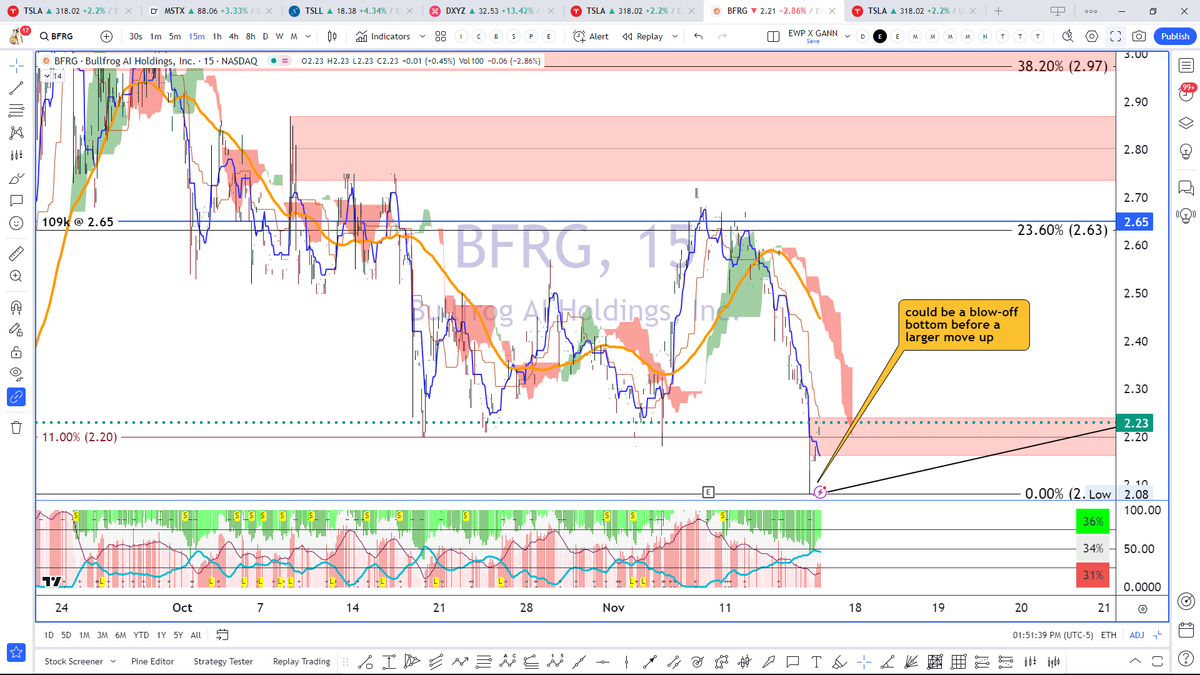Expand the timeframe interval dropdown
The height and width of the screenshot is (675, 1200).
point(307,36)
